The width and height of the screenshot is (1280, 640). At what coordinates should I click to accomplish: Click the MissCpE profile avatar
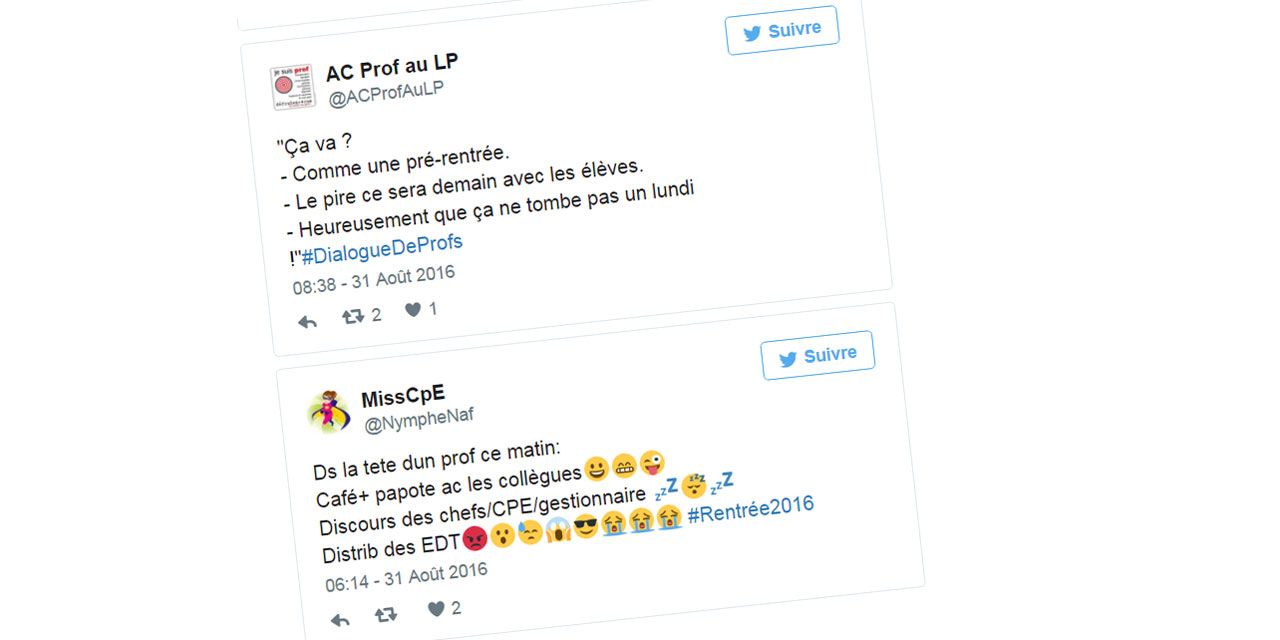pyautogui.click(x=328, y=411)
